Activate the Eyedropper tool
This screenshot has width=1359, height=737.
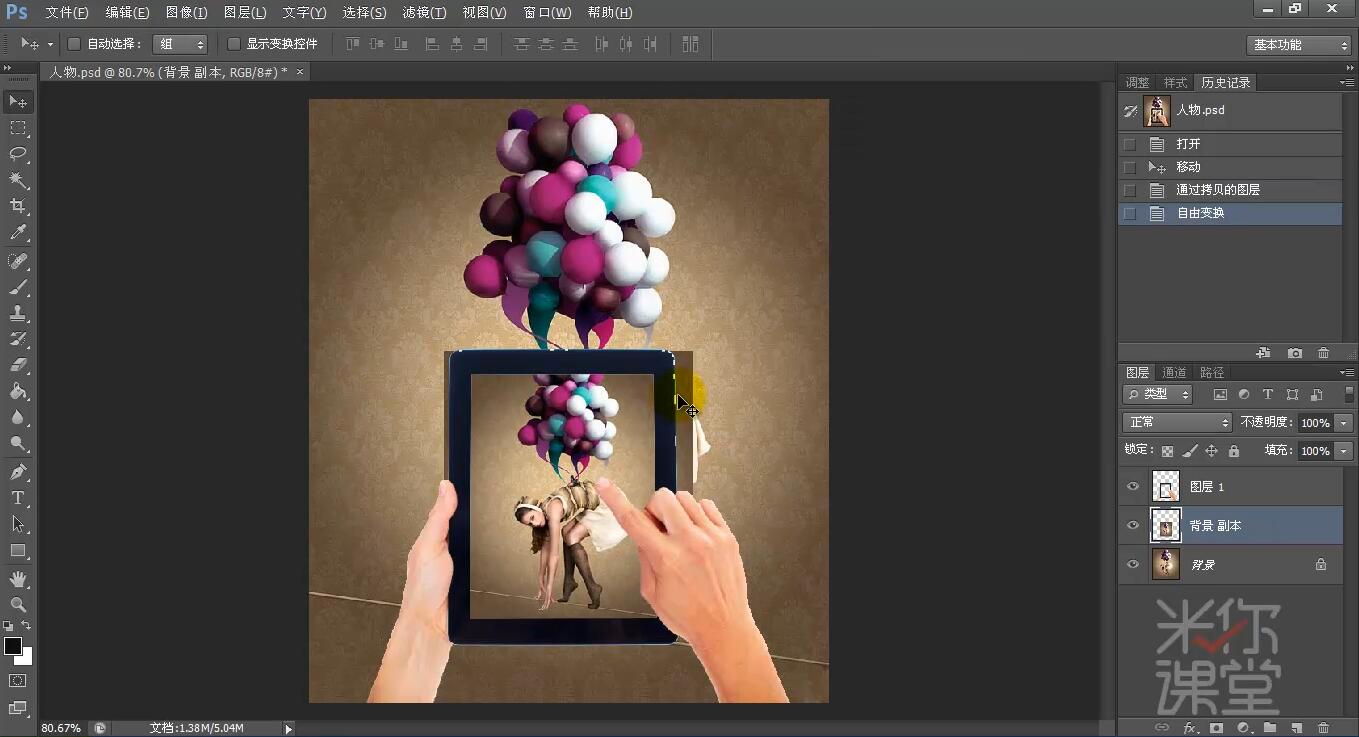[x=18, y=233]
